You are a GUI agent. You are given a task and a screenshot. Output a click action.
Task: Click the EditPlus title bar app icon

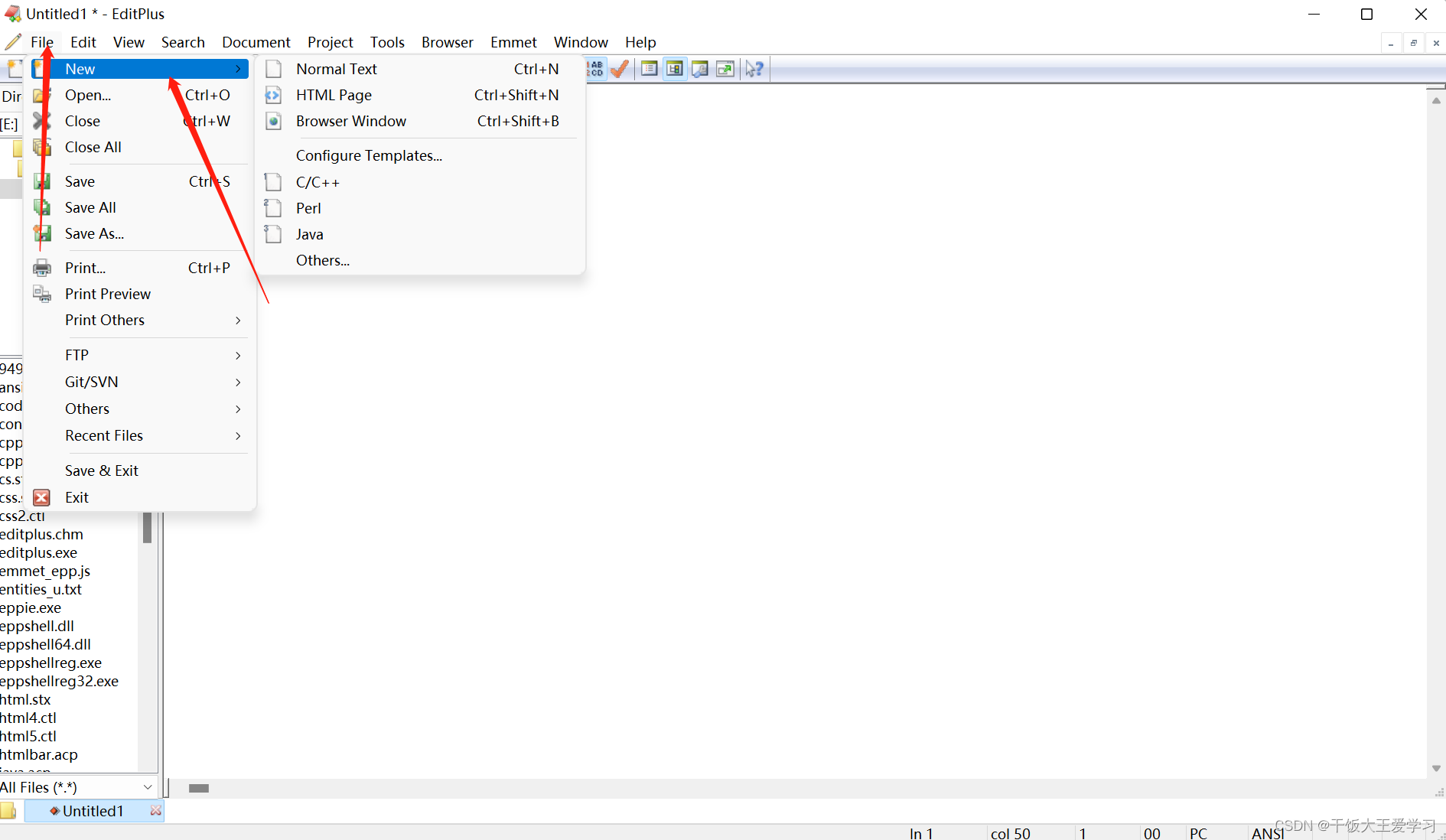(12, 14)
